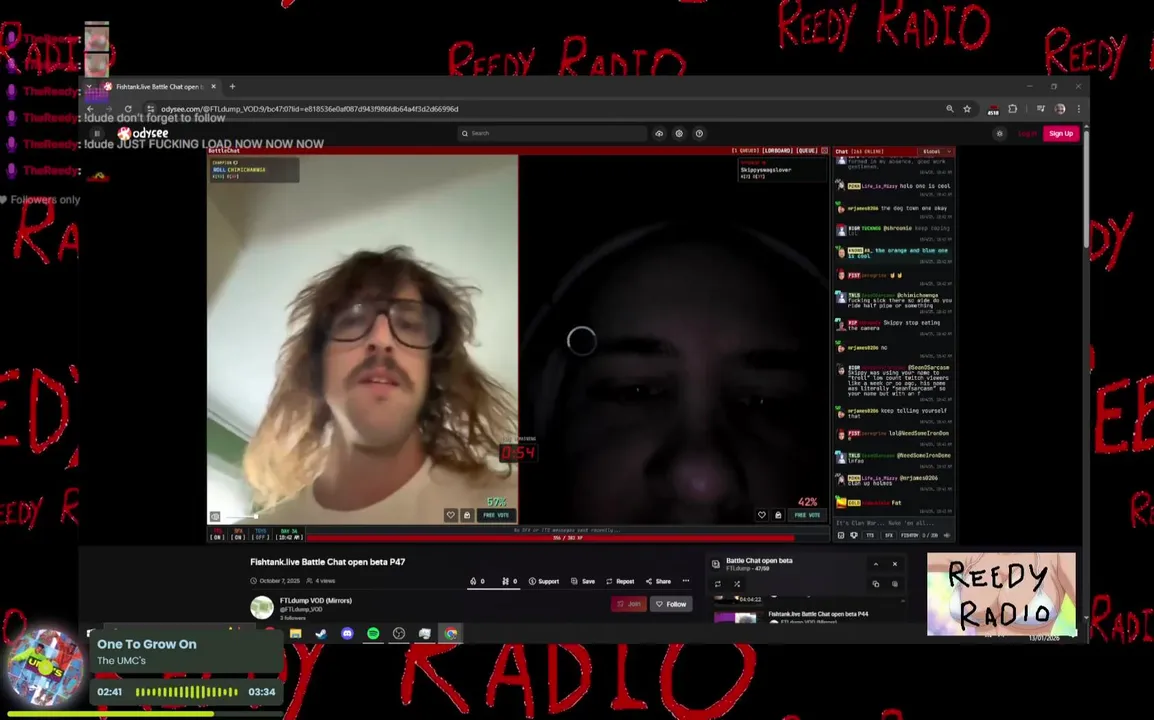The image size is (1154, 720).
Task: Click the browser reload icon
Action: click(x=128, y=109)
